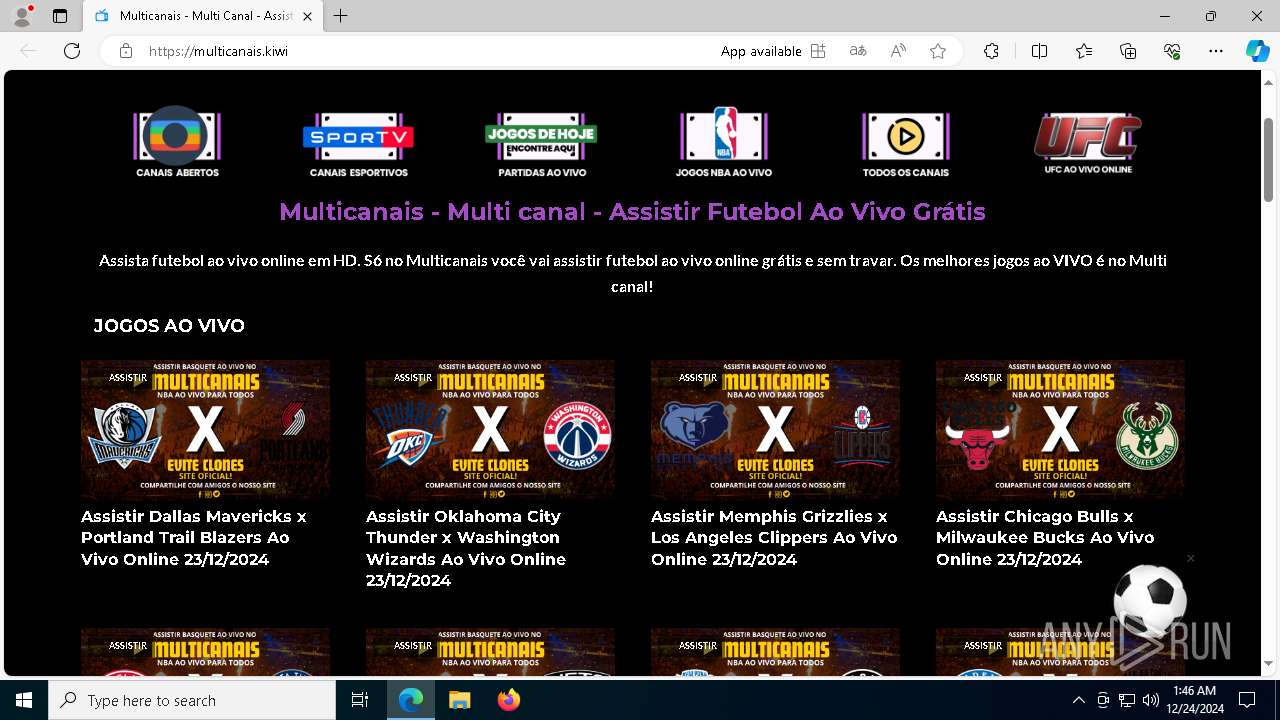This screenshot has height=720, width=1280.
Task: Click Assistir Dallas Mavericks x Portland link
Action: point(194,538)
